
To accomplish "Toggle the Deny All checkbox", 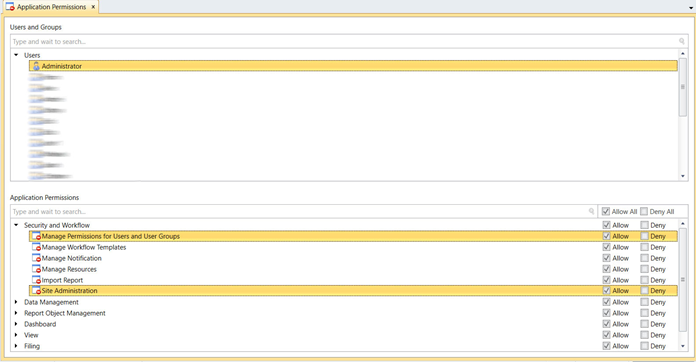I will [x=644, y=212].
